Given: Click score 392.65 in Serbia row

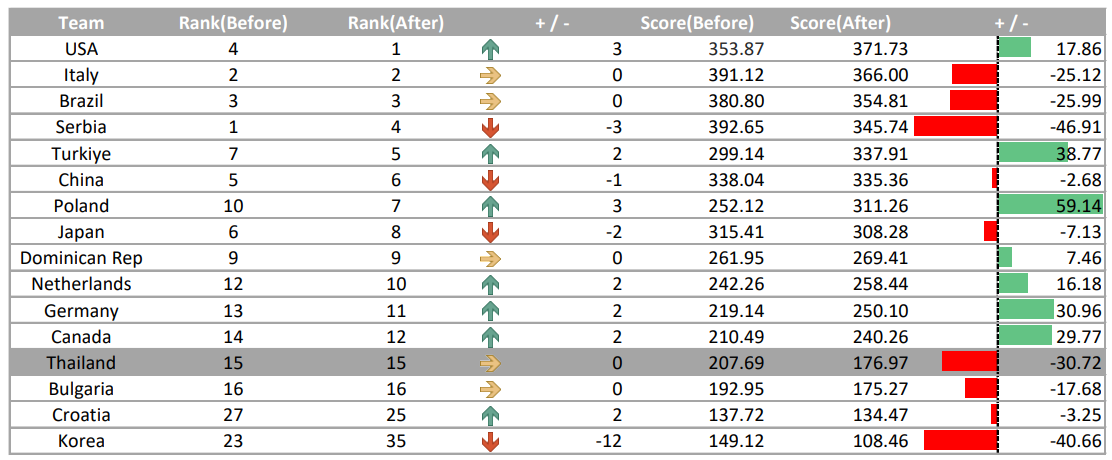Looking at the screenshot, I should tap(736, 128).
